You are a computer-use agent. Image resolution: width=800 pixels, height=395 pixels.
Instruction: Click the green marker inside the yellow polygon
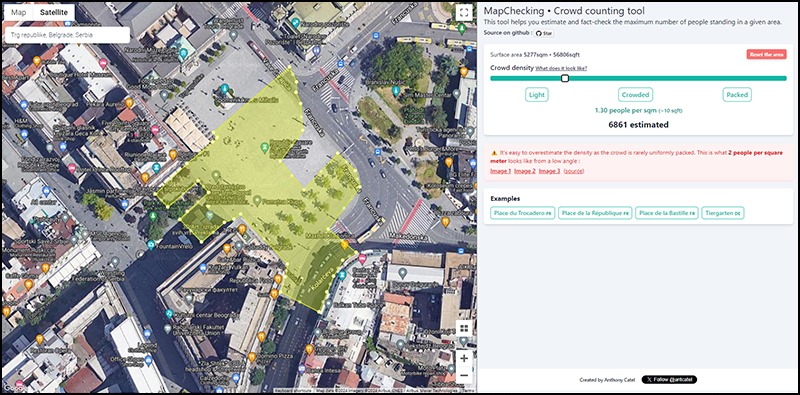coord(264,148)
